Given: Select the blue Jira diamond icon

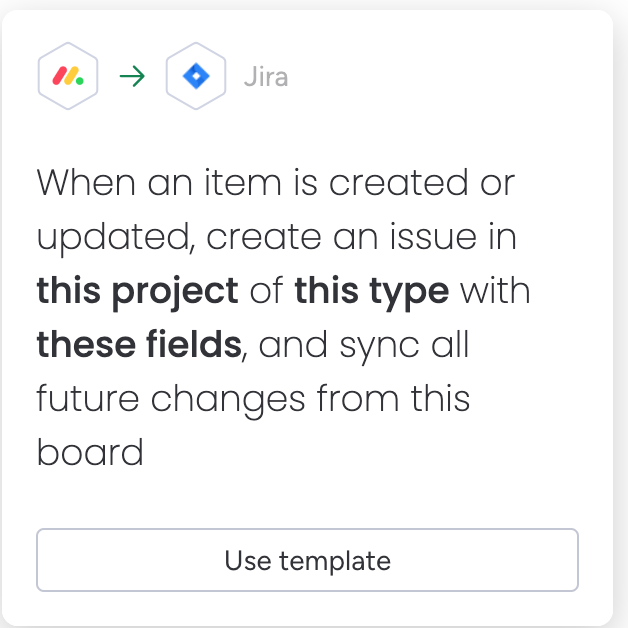Looking at the screenshot, I should (x=196, y=76).
